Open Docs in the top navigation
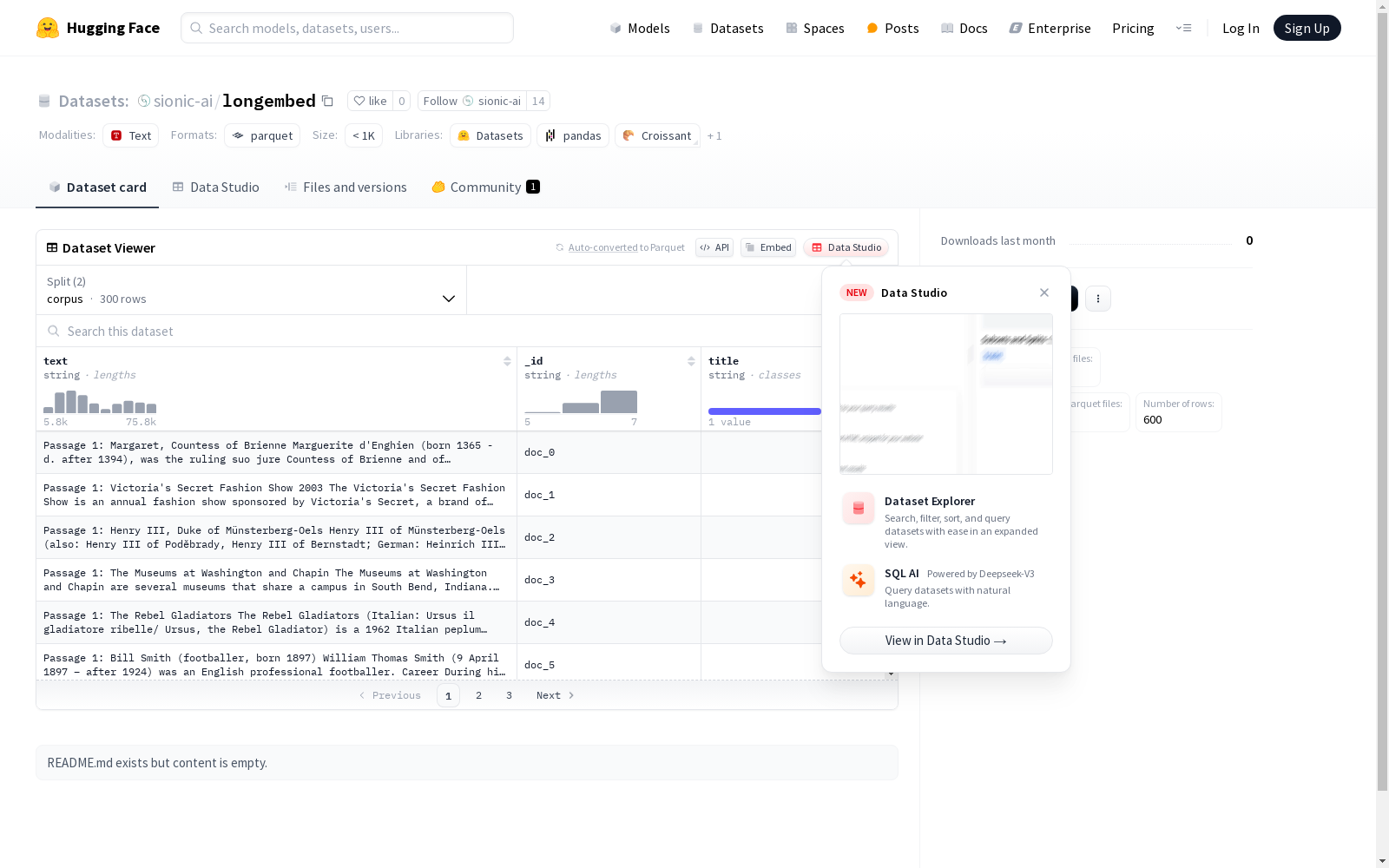The height and width of the screenshot is (868, 1389). point(964,28)
